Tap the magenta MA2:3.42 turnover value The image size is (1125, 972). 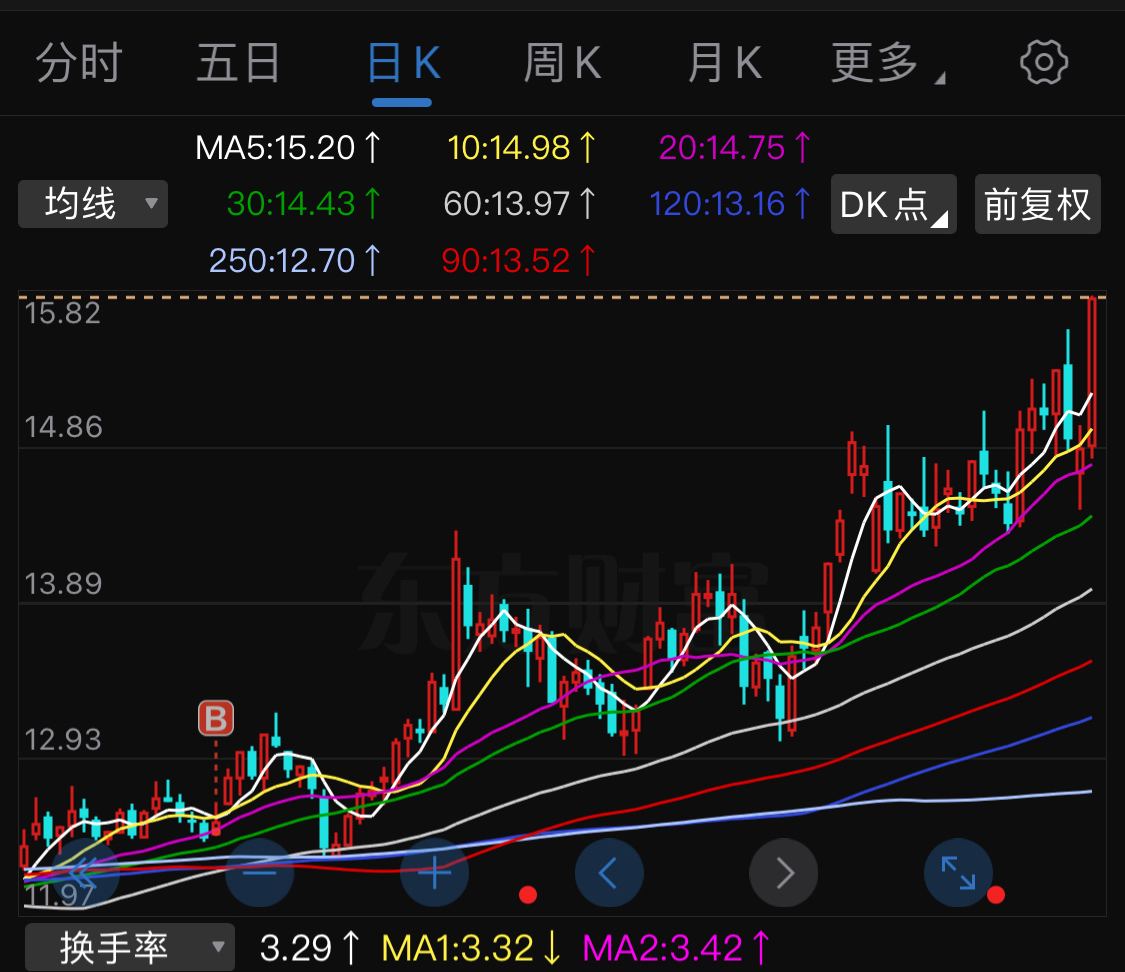point(676,948)
